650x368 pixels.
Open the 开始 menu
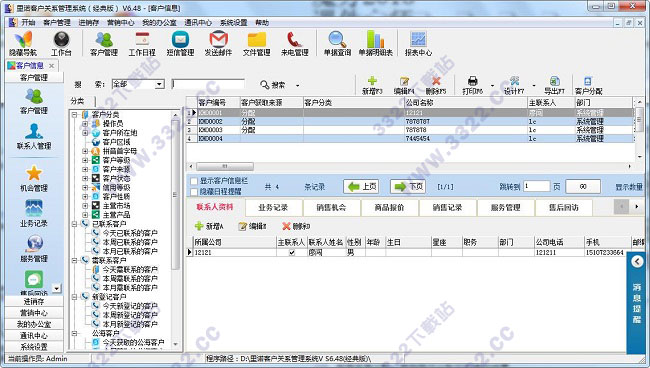coord(28,22)
